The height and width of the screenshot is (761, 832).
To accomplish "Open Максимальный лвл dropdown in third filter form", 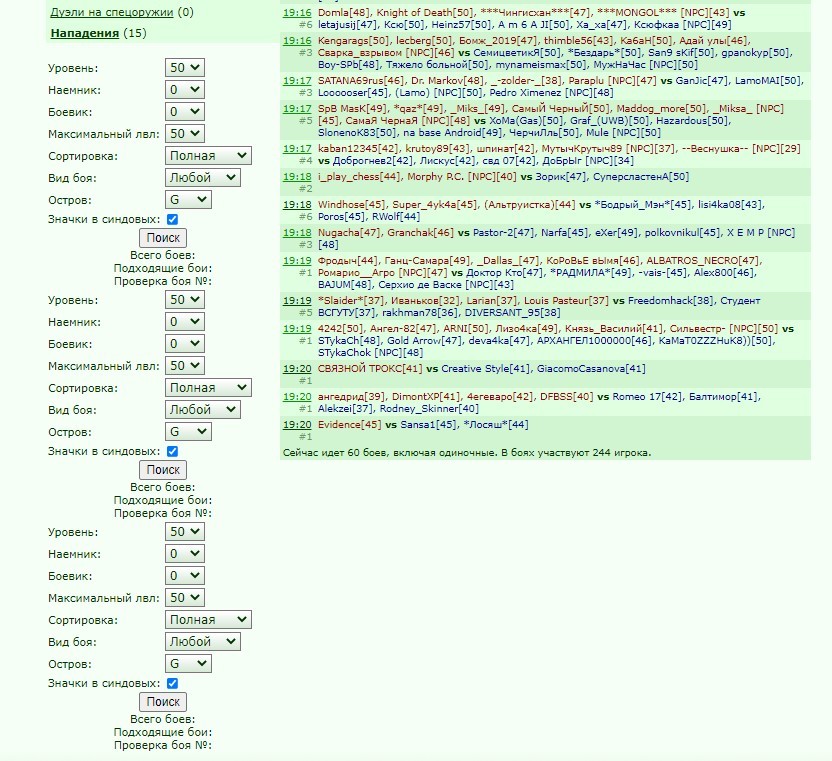I will coord(185,597).
